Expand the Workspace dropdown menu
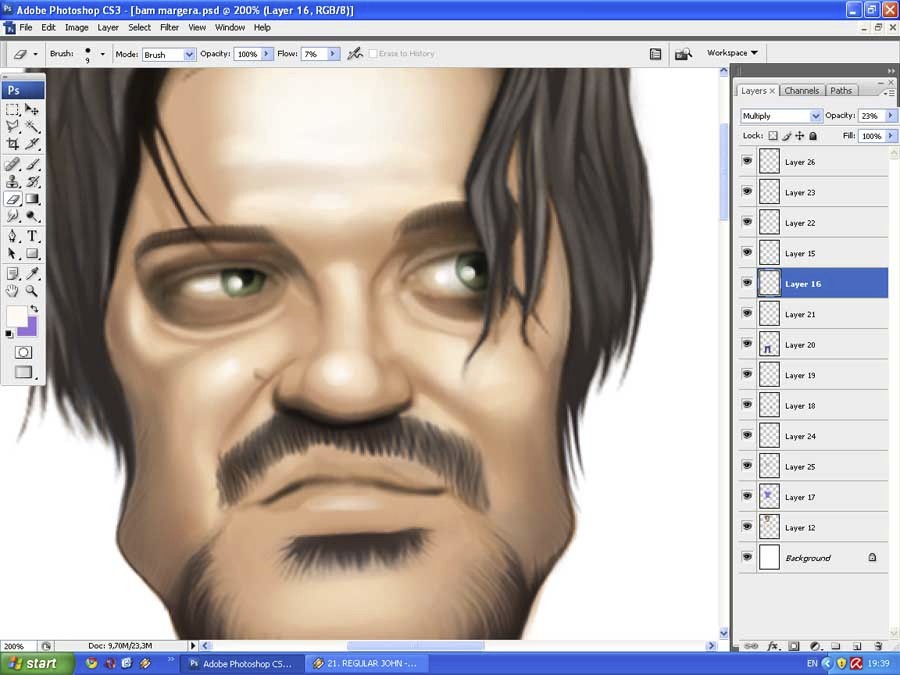 732,53
